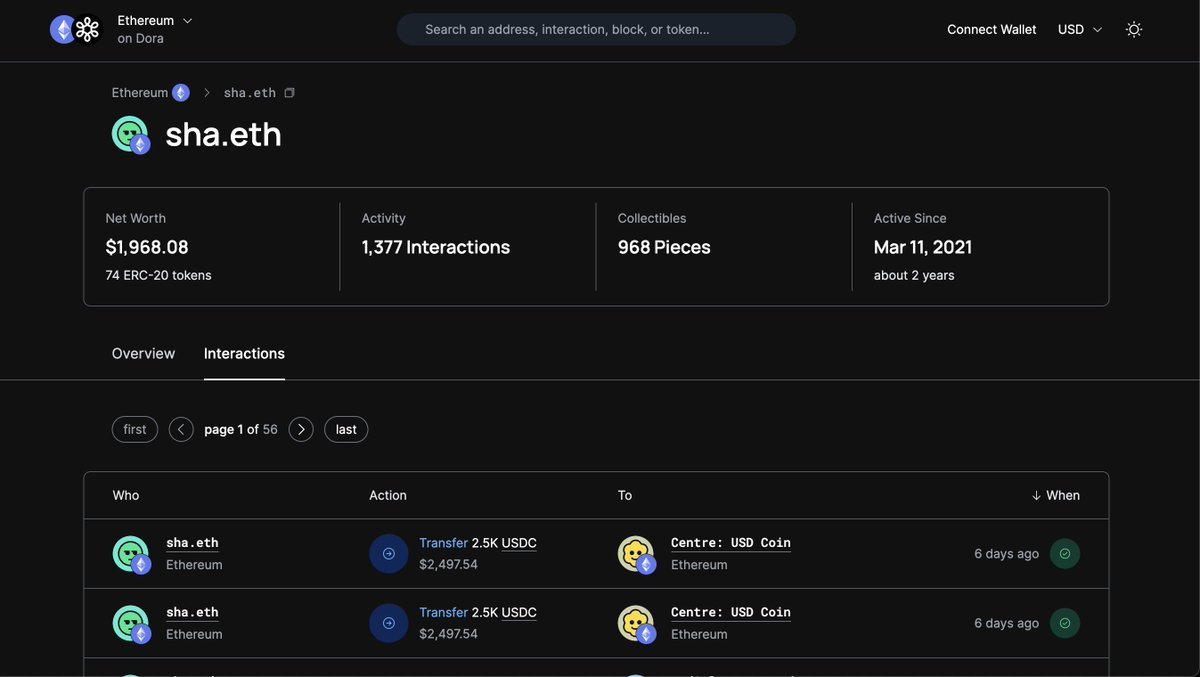Screen dimensions: 1200x677
Task: Open the USD currency dropdown
Action: [x=1080, y=29]
